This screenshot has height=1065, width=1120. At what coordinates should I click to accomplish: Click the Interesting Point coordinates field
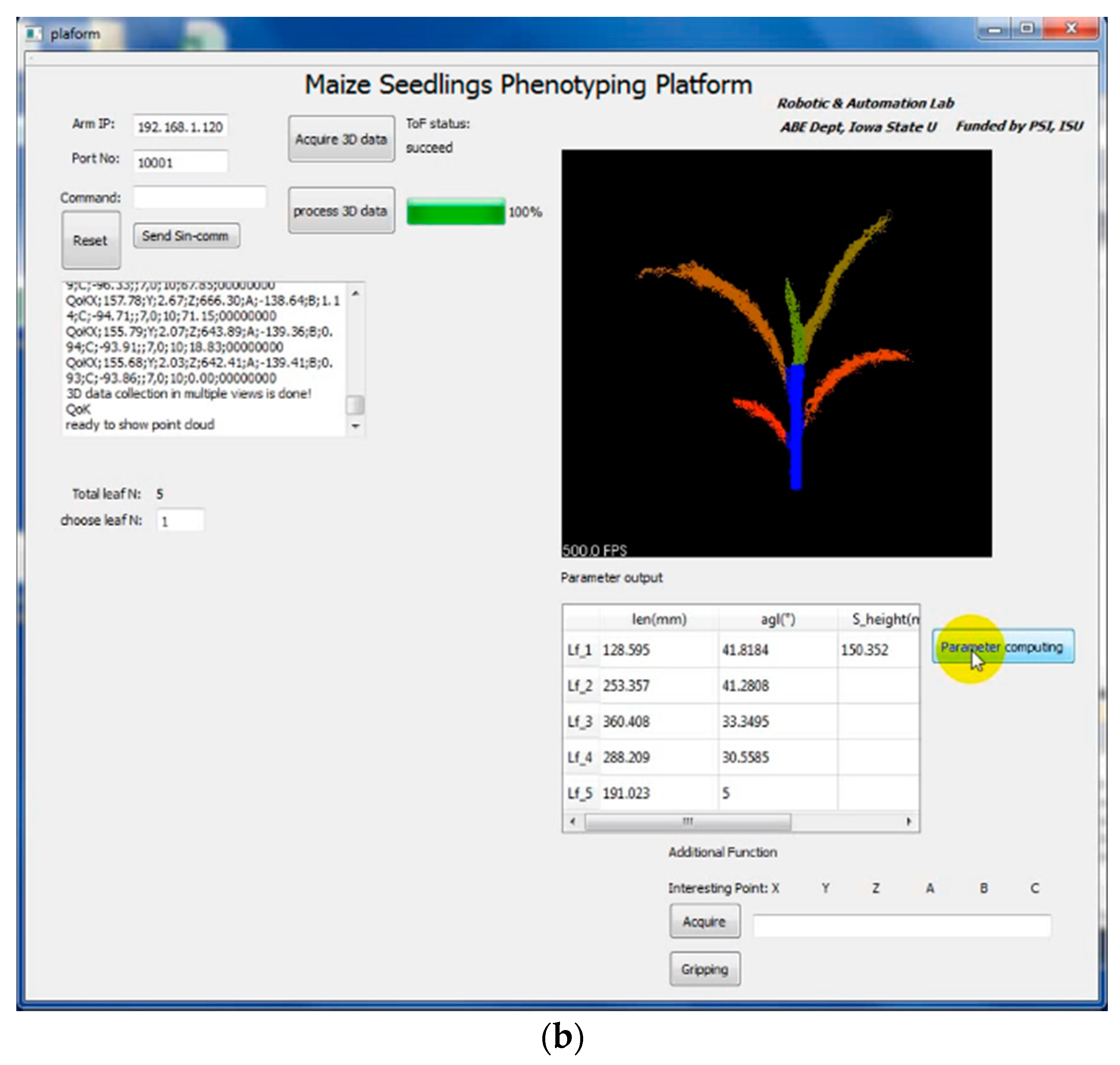(901, 925)
